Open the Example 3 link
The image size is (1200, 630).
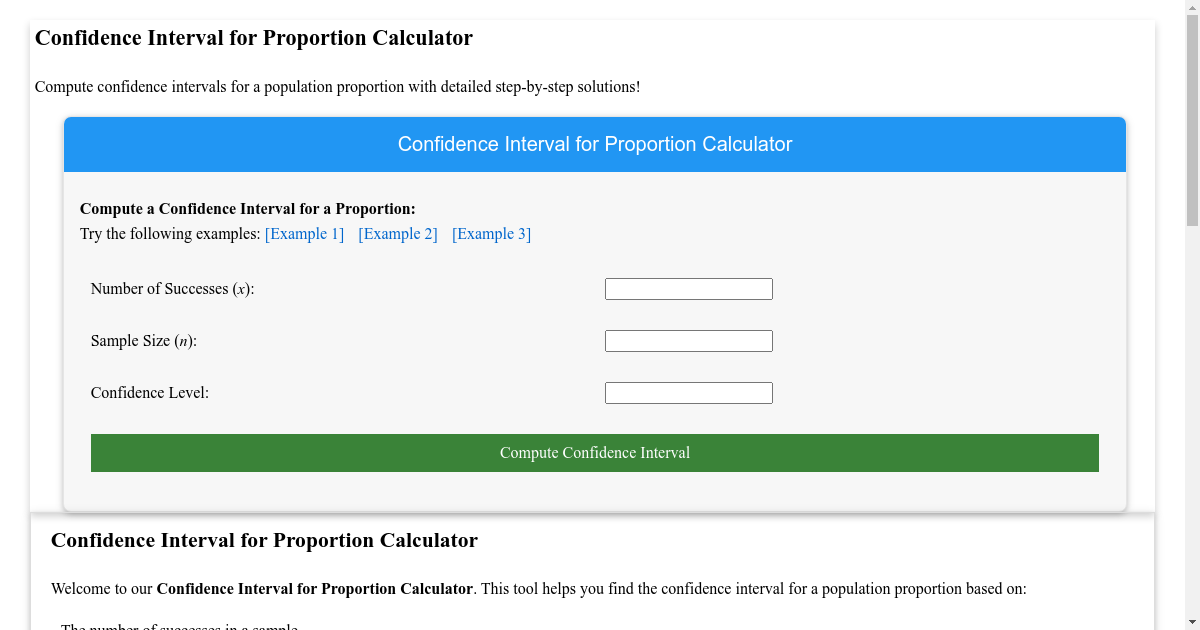tap(491, 233)
